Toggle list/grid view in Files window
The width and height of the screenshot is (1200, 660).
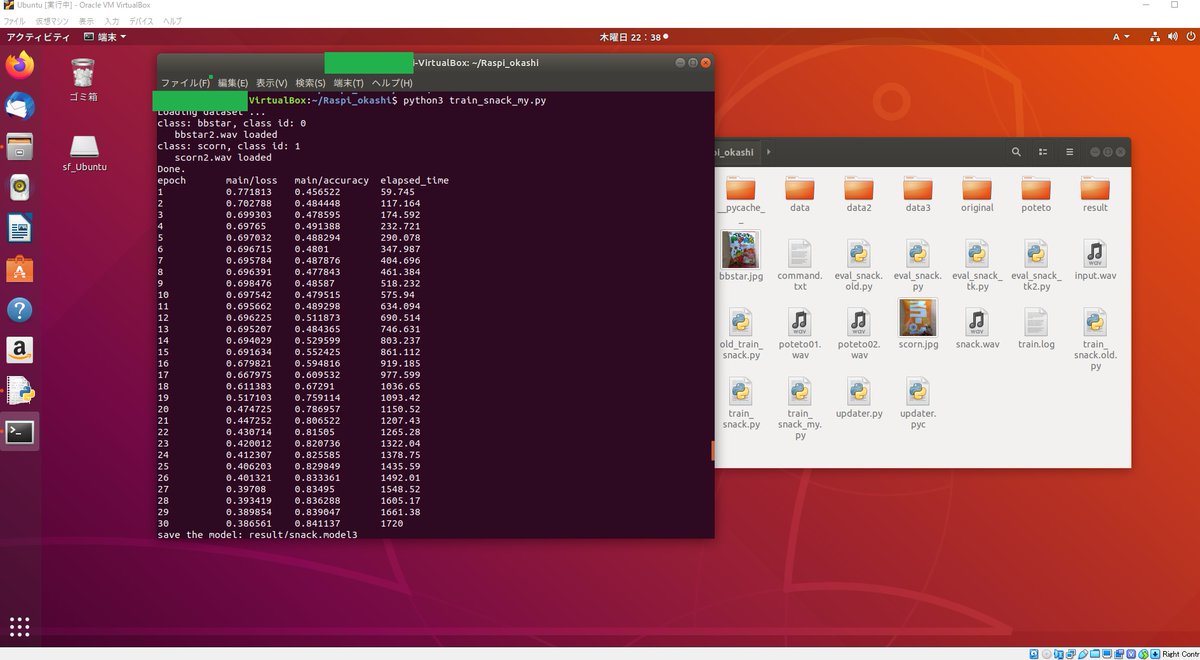pos(1043,152)
